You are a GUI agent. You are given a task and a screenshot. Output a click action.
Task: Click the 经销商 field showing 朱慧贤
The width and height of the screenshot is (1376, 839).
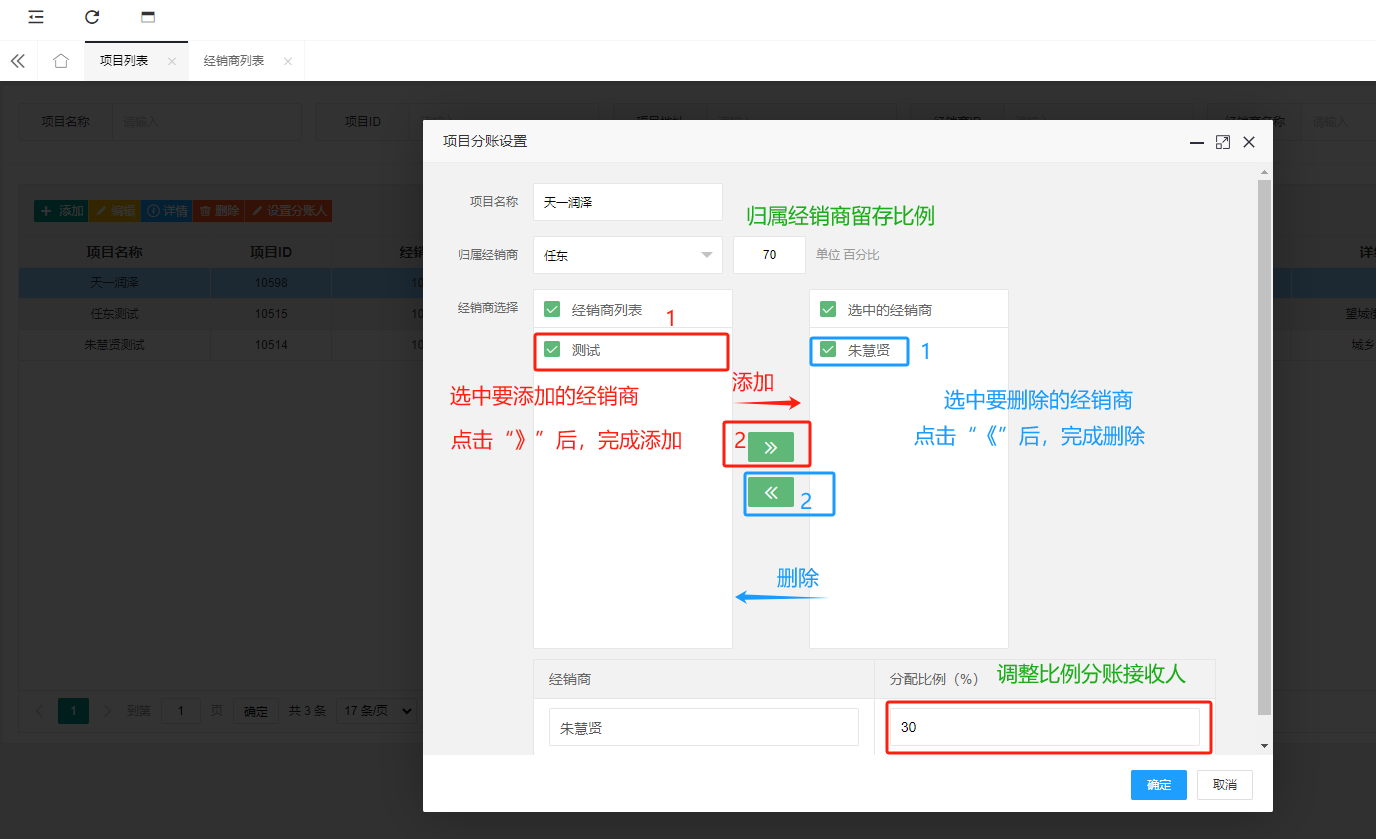tap(704, 727)
